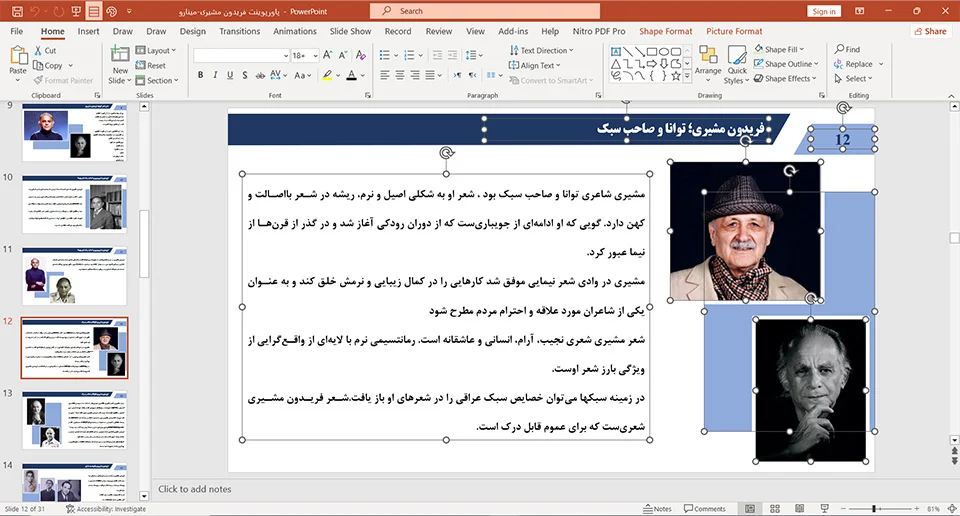
Task: Fit slide to current window icon
Action: pyautogui.click(x=951, y=509)
